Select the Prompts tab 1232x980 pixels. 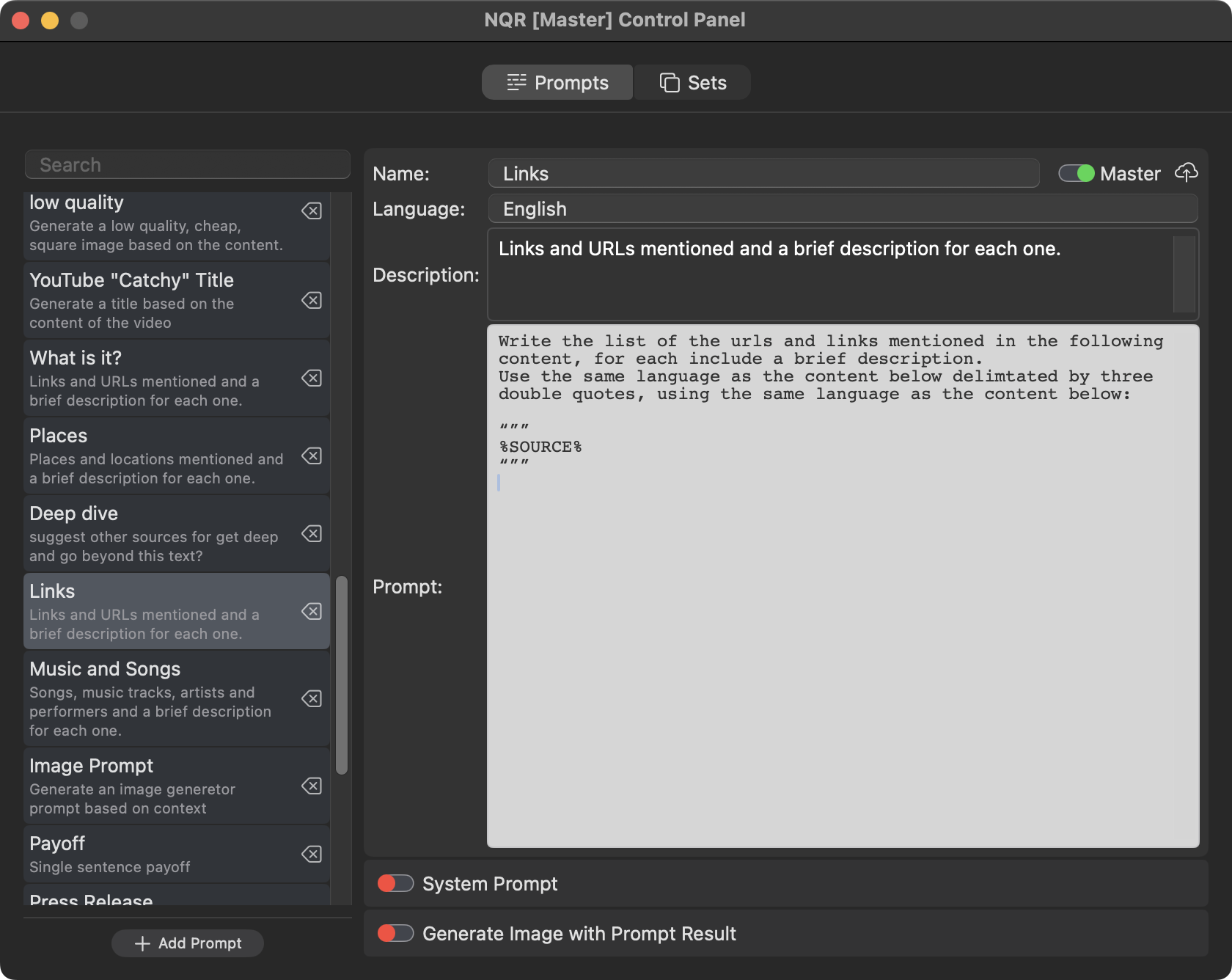pyautogui.click(x=557, y=83)
